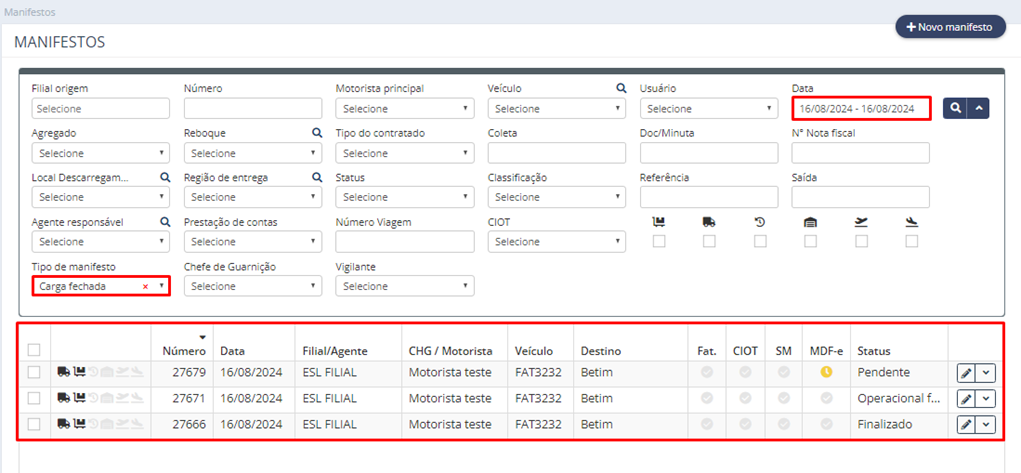The width and height of the screenshot is (1021, 473).
Task: Sort table by the Número column header
Action: point(184,351)
